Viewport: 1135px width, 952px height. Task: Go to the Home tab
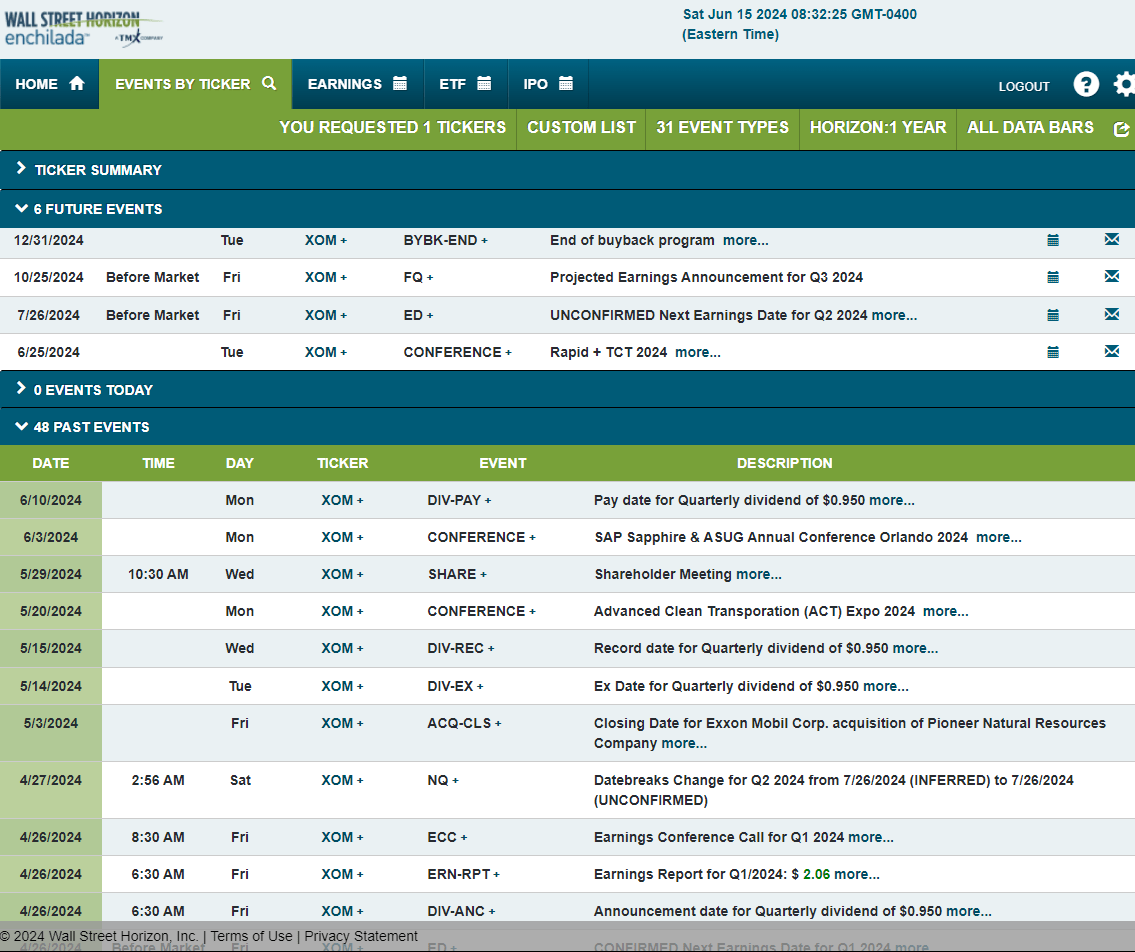pos(49,84)
